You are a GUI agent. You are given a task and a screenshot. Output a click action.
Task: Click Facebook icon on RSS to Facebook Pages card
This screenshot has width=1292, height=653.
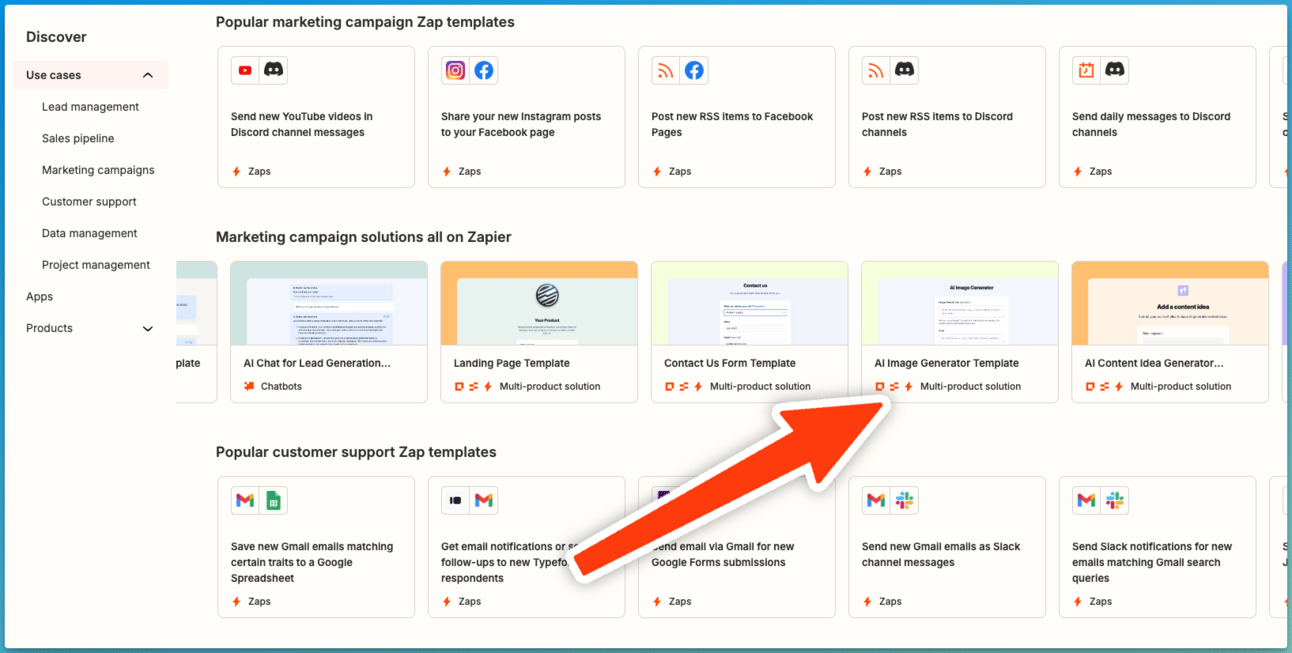(694, 70)
